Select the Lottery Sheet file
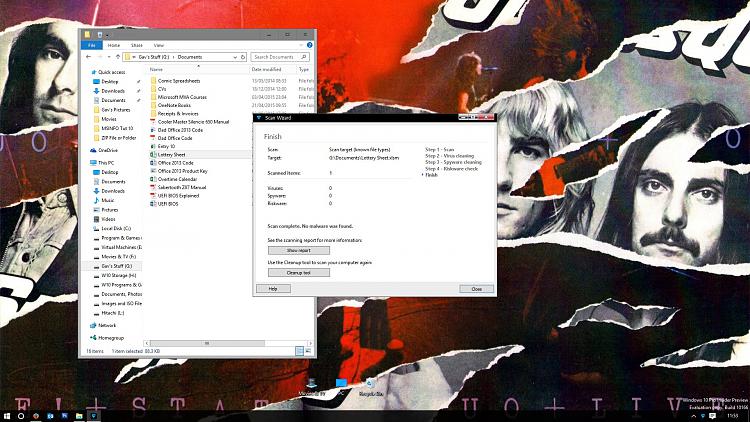Screen dimensions: 750x422 [171, 155]
